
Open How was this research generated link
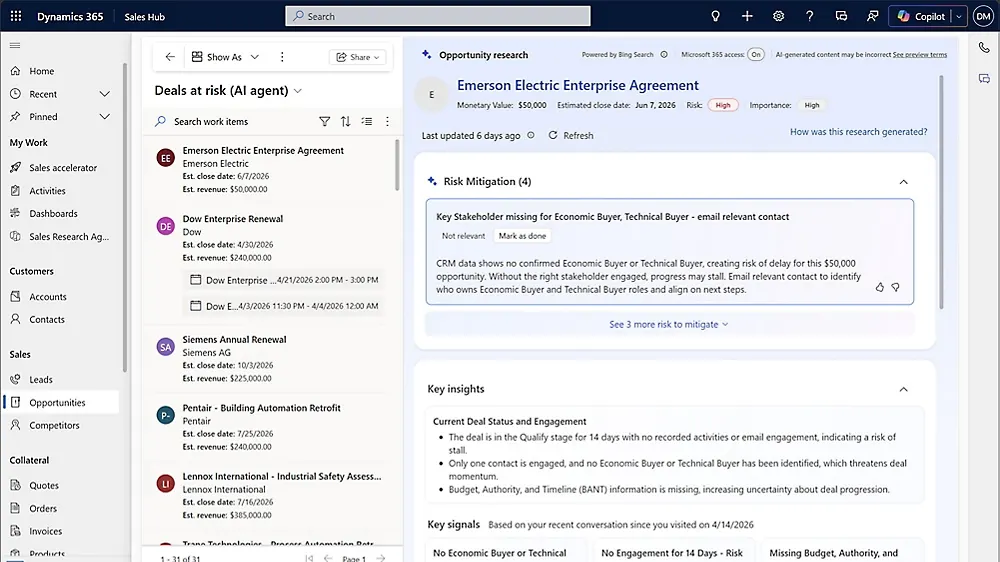[858, 131]
